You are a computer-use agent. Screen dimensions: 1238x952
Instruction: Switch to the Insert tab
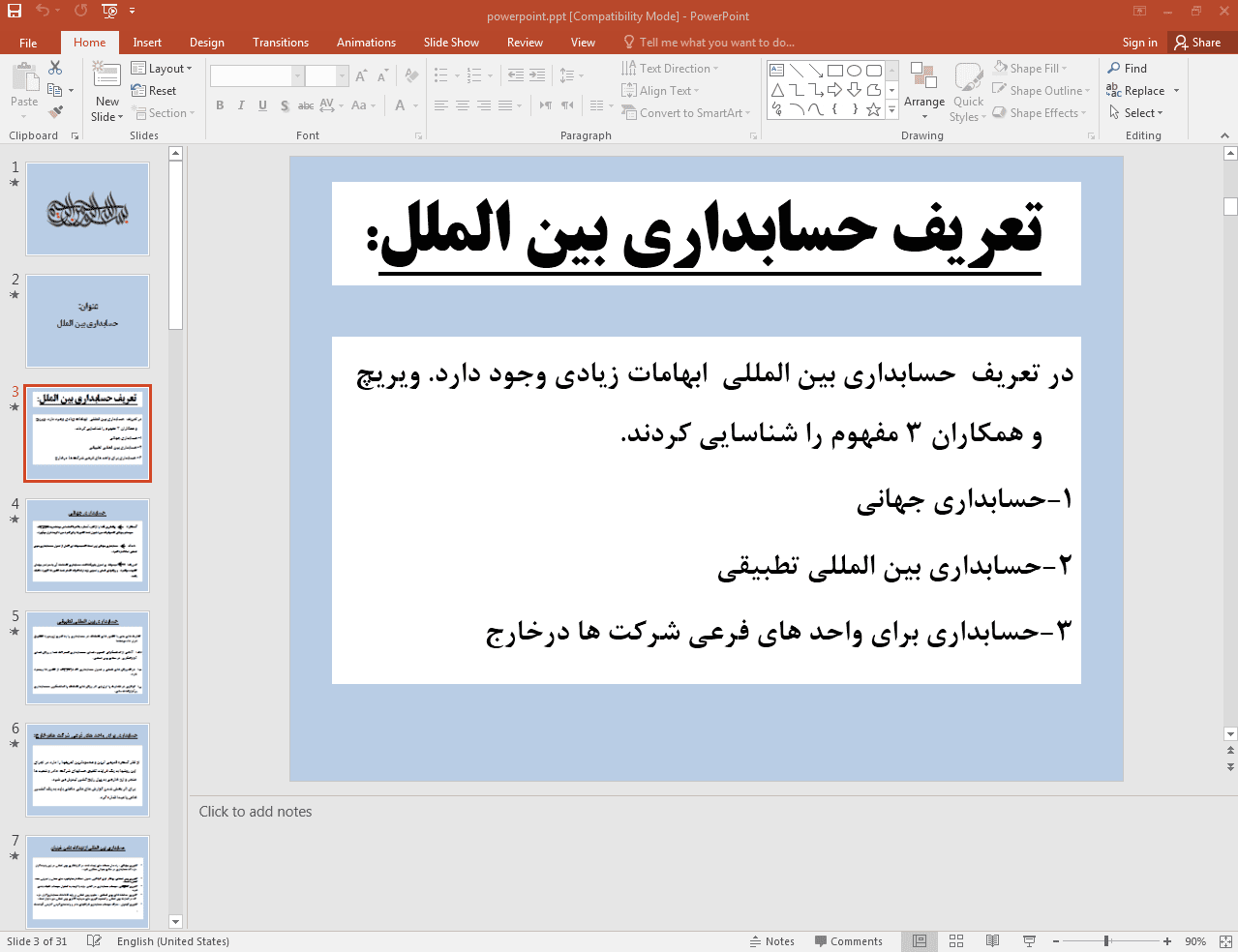pos(147,43)
